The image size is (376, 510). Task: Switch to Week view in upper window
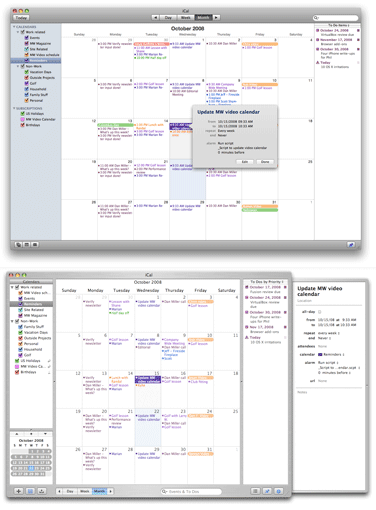[186, 17]
